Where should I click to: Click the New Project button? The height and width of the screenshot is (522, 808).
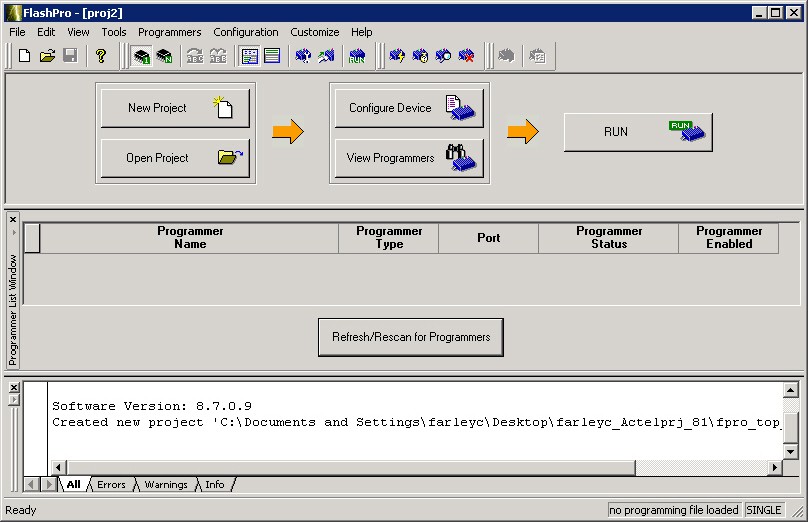175,108
